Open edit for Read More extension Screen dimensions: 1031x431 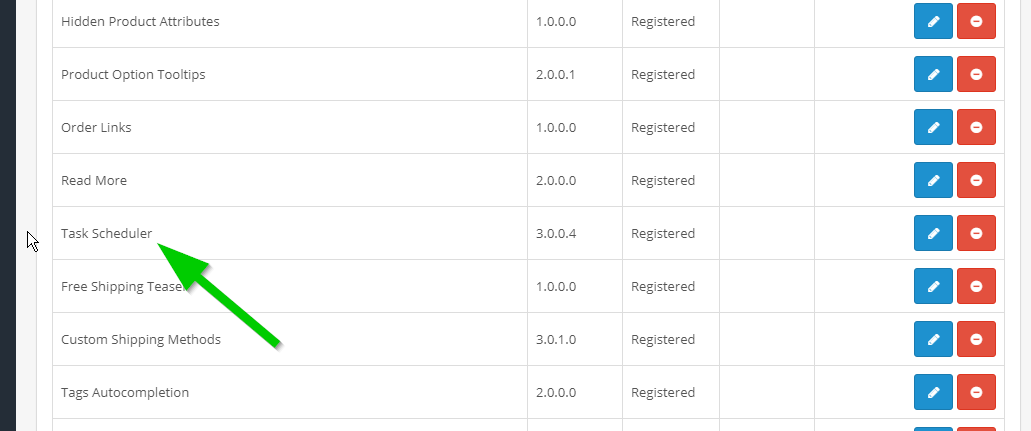[x=933, y=180]
